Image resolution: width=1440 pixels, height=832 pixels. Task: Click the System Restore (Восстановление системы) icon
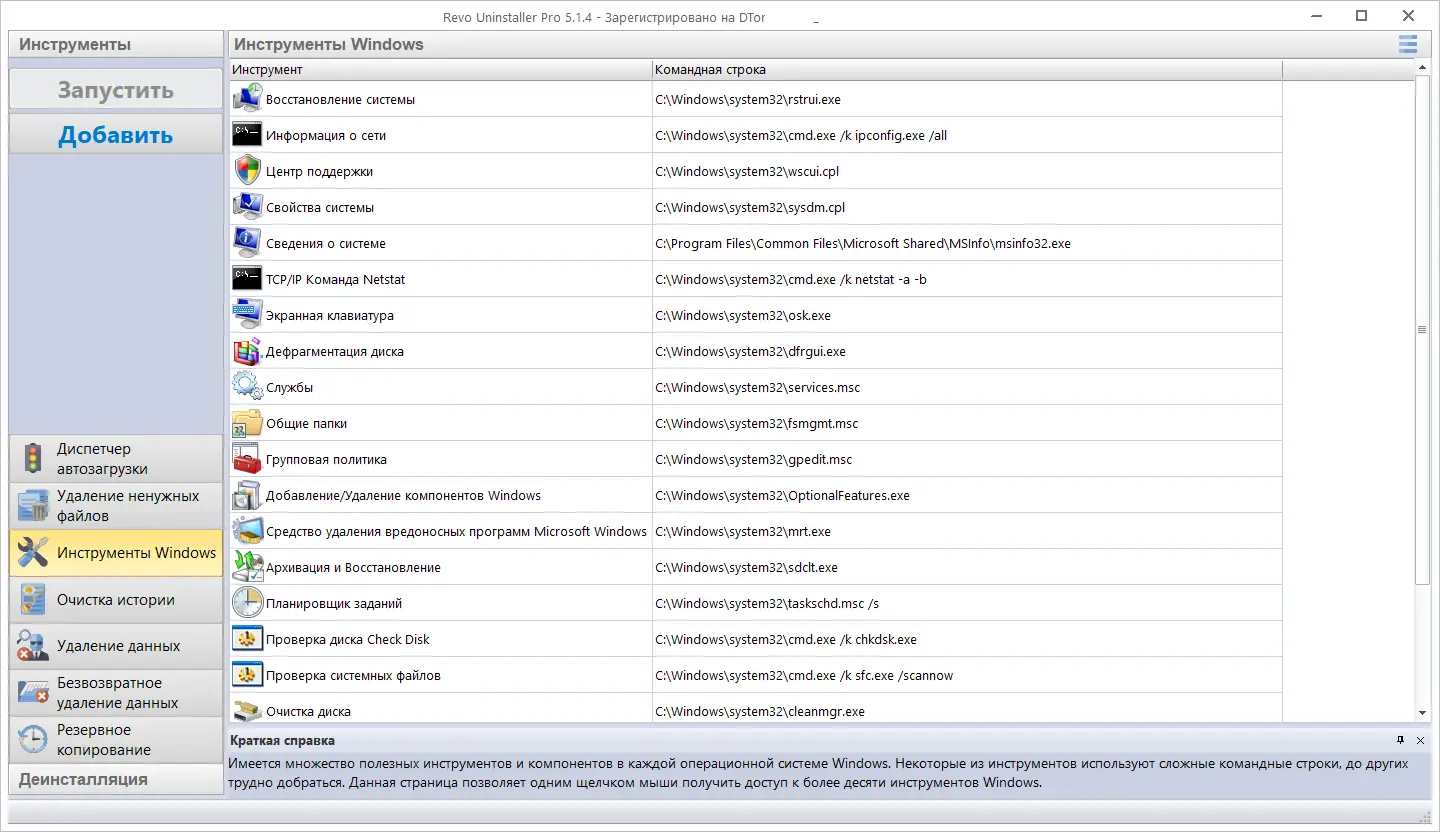[x=247, y=99]
